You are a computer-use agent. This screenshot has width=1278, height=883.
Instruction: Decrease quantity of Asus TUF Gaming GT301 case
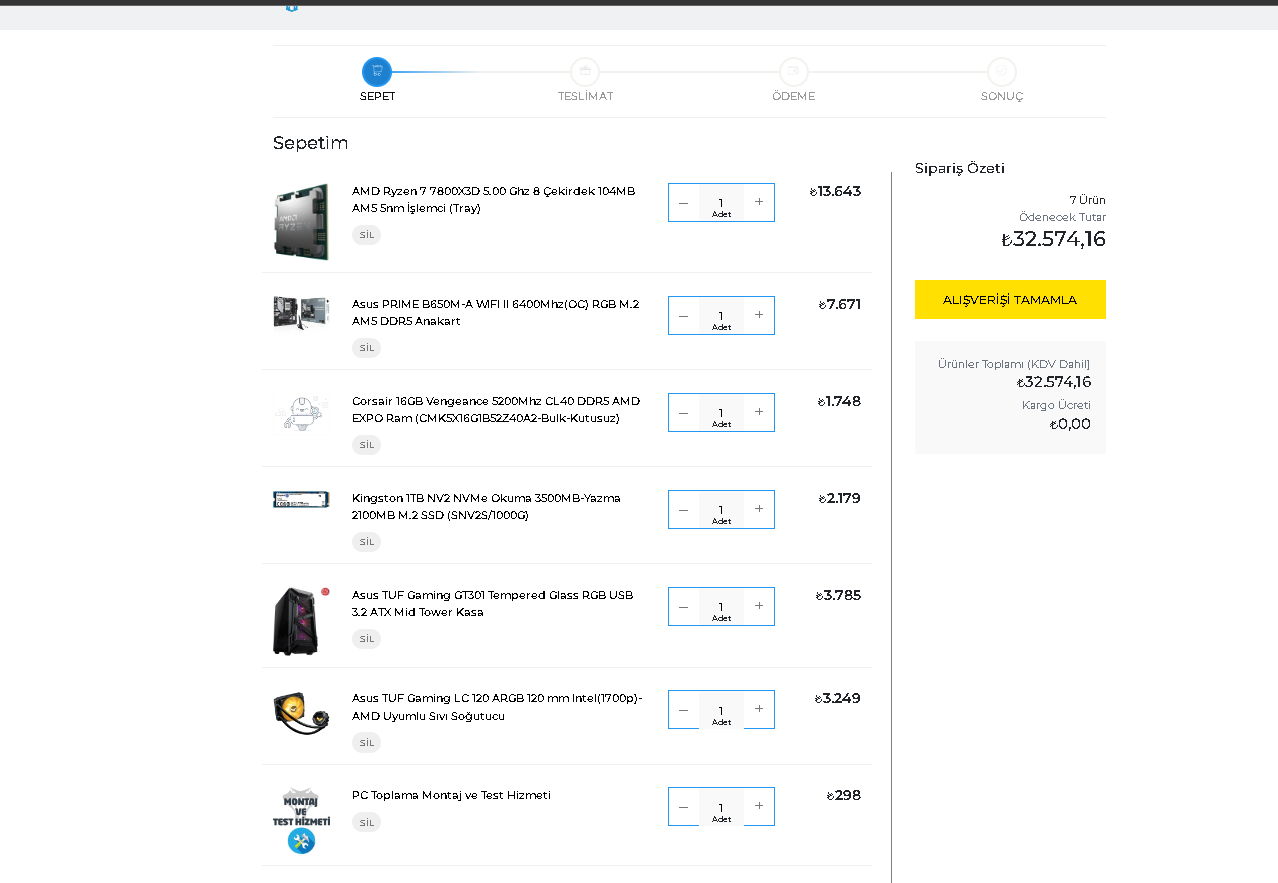[683, 606]
